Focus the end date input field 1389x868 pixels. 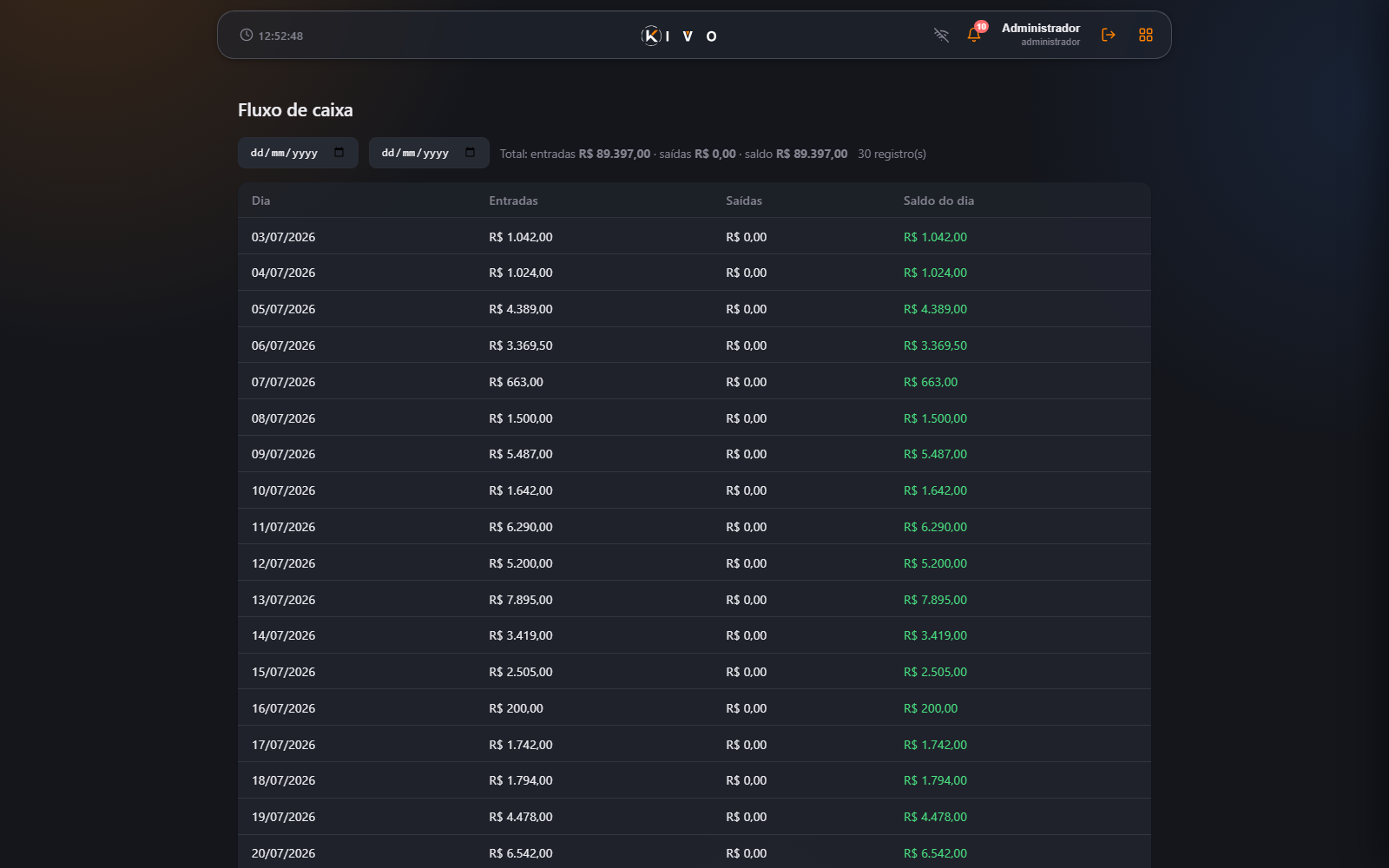click(x=429, y=153)
